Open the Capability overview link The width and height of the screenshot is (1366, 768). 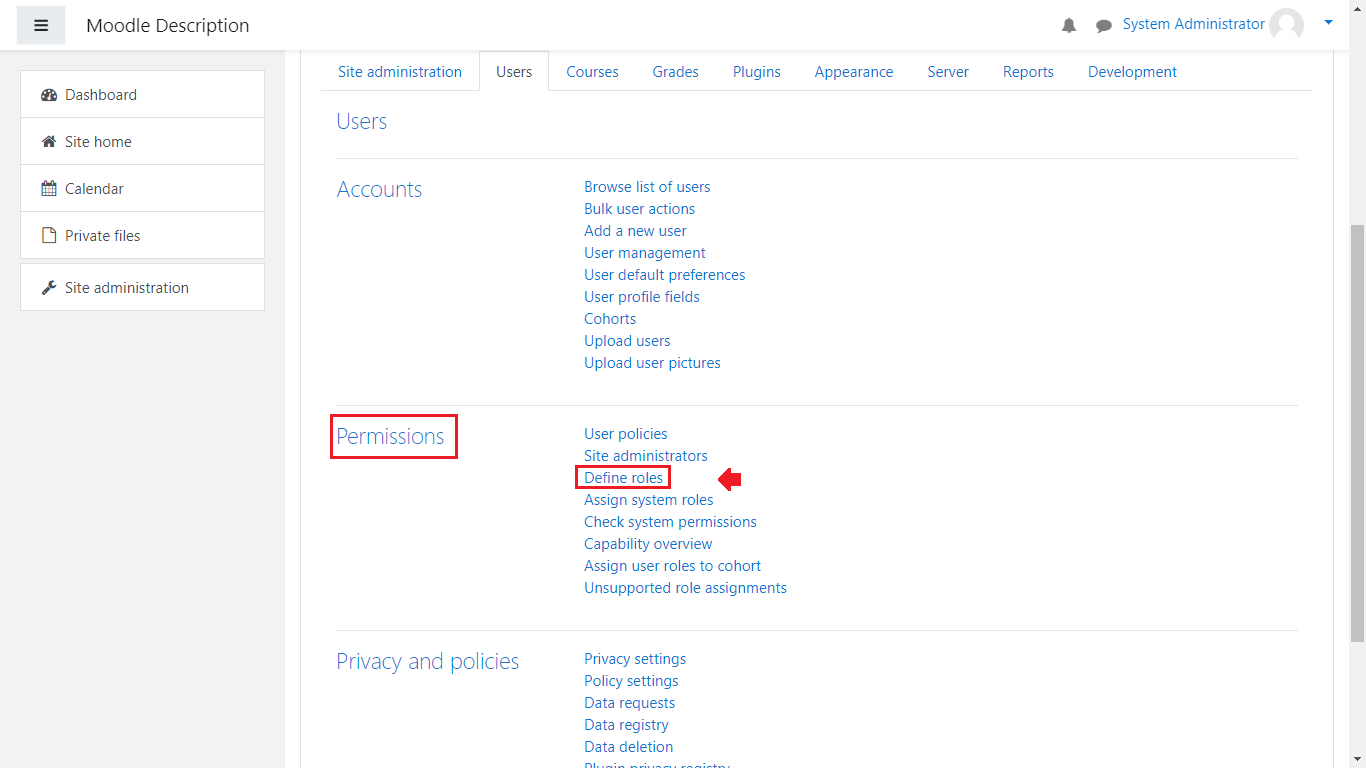648,544
